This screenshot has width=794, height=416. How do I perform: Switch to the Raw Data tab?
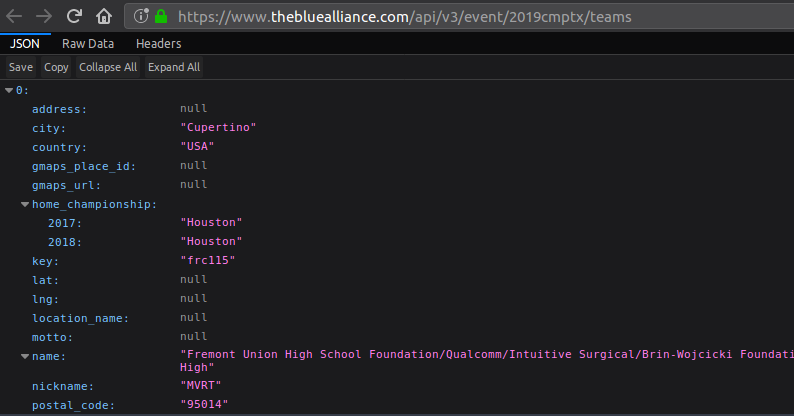[88, 44]
